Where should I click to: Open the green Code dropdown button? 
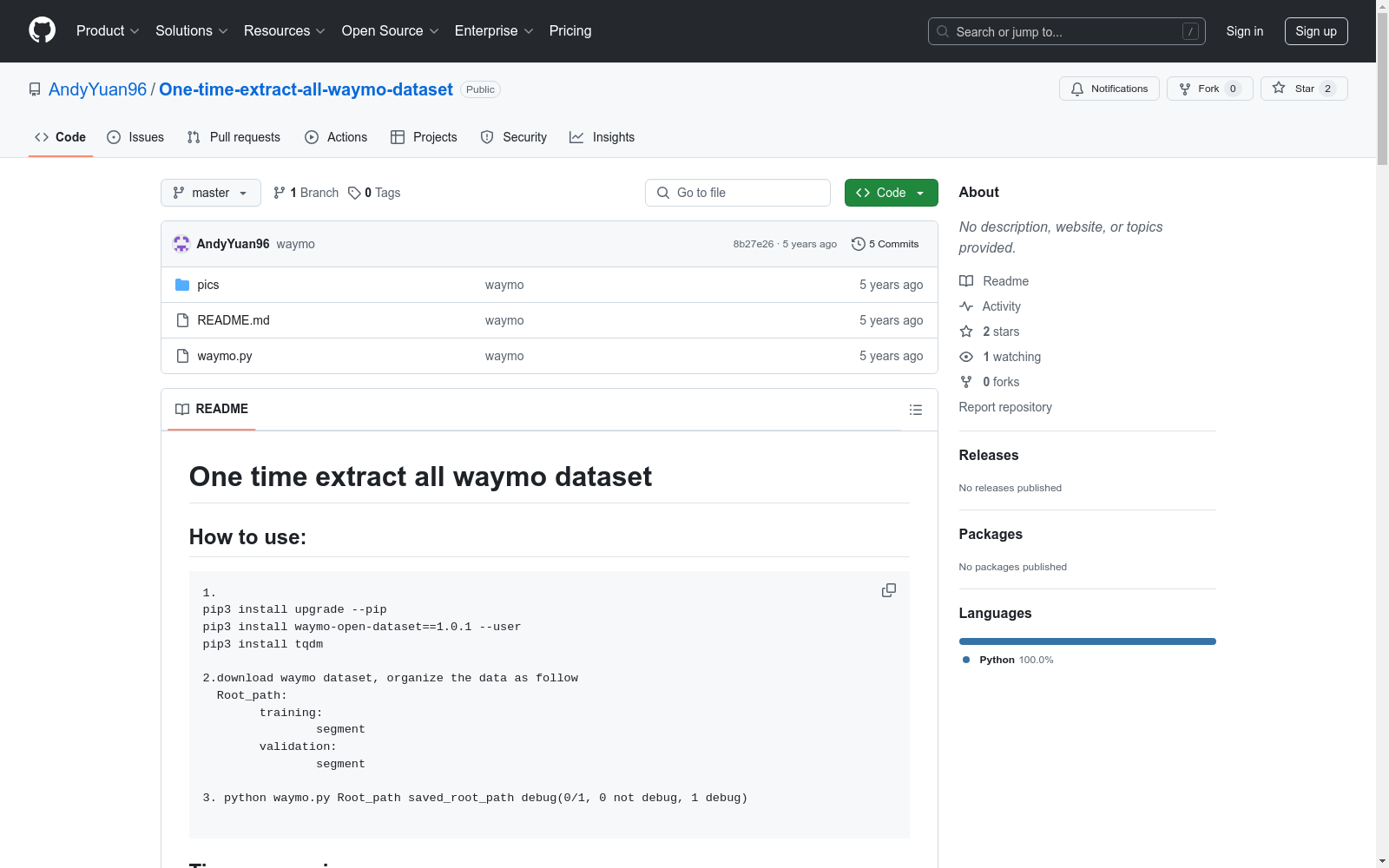[891, 193]
